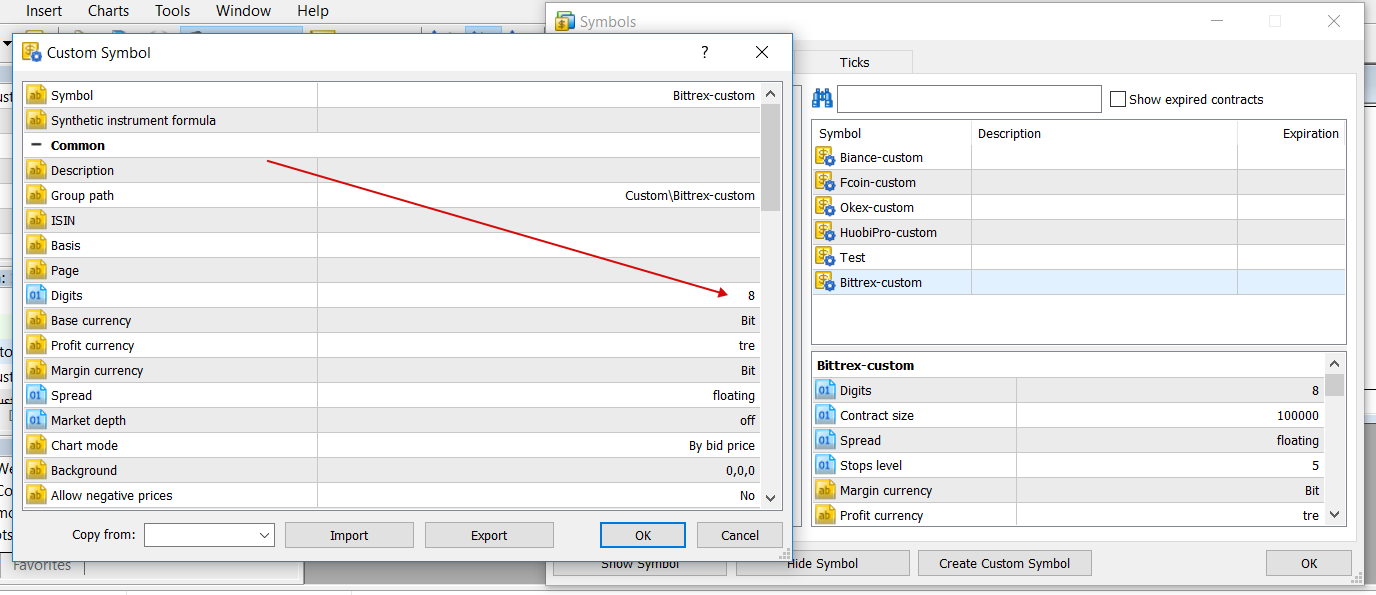Click scroll down arrow in Symbols details panel

point(1335,515)
